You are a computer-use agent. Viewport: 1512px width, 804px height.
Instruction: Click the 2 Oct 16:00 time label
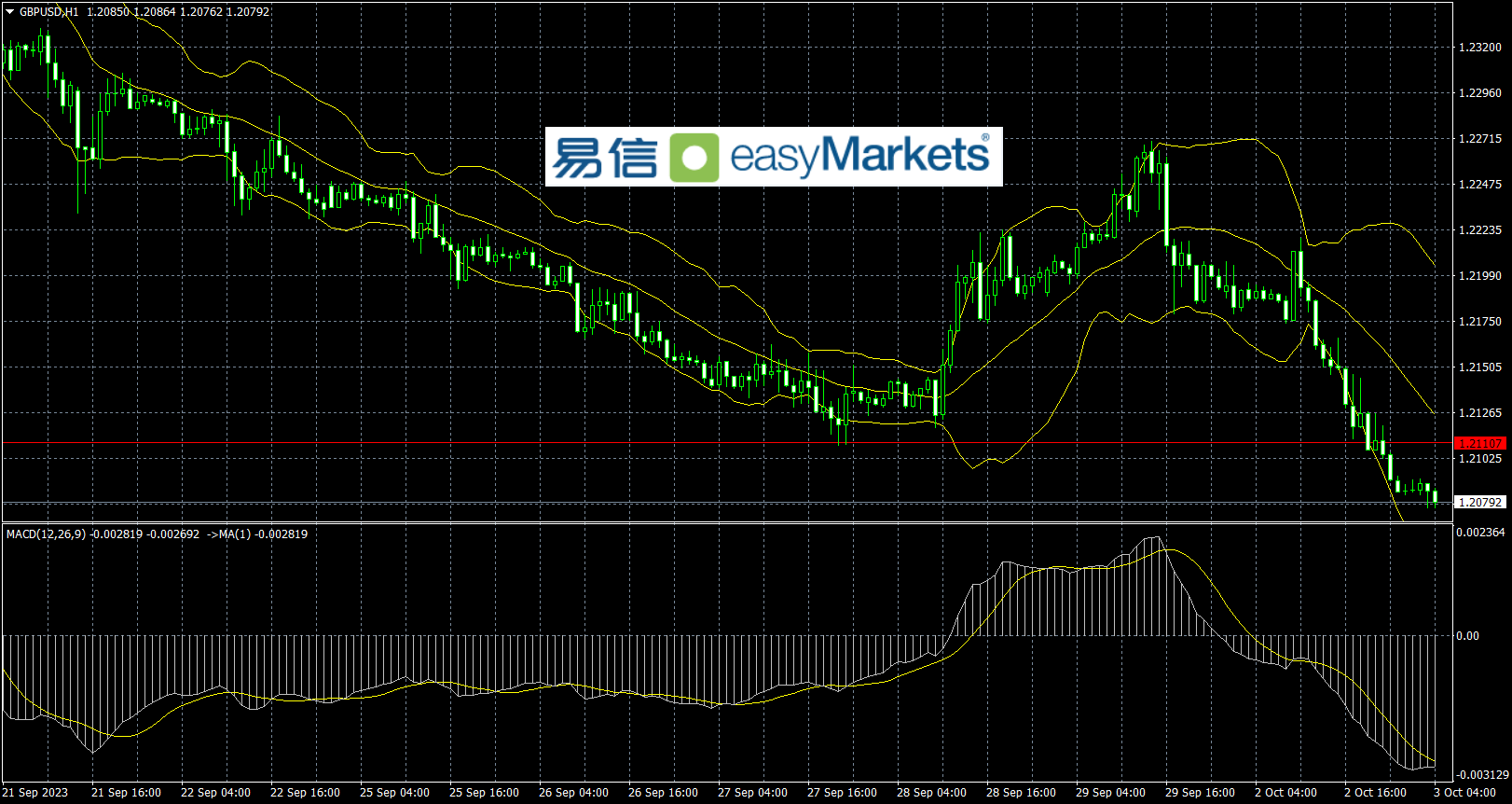[1375, 793]
